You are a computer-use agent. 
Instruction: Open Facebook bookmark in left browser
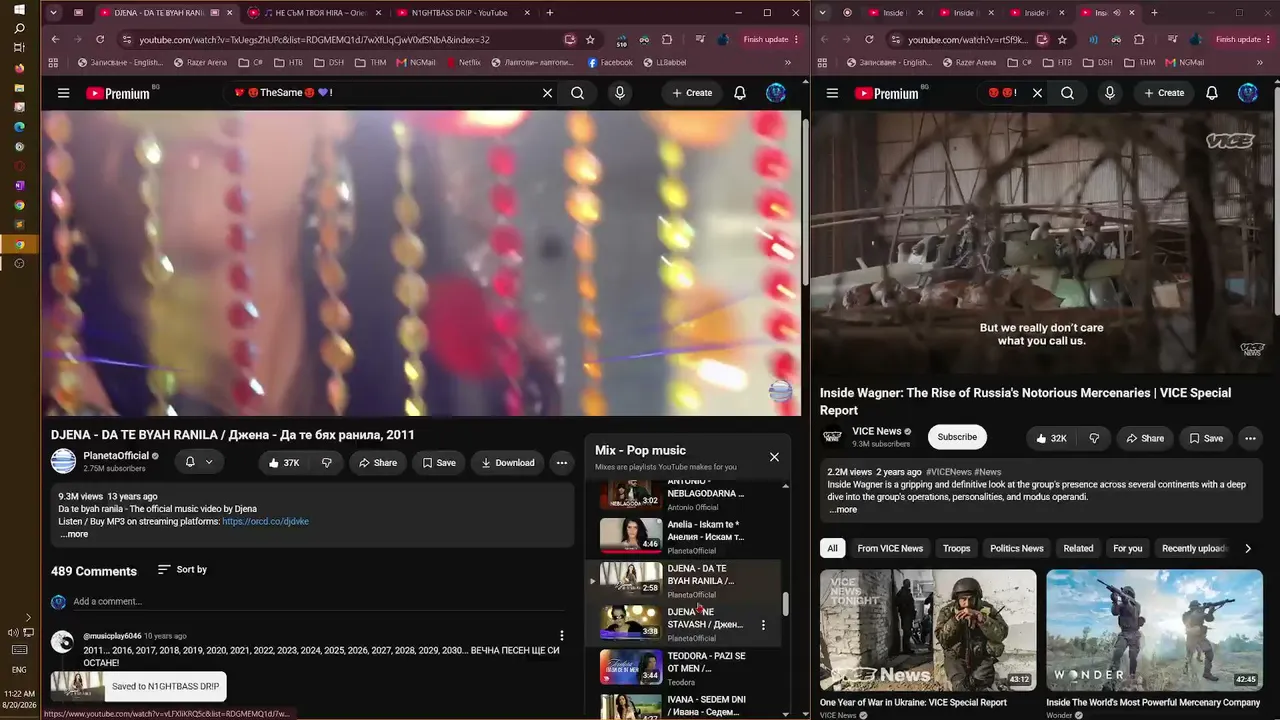coord(610,62)
